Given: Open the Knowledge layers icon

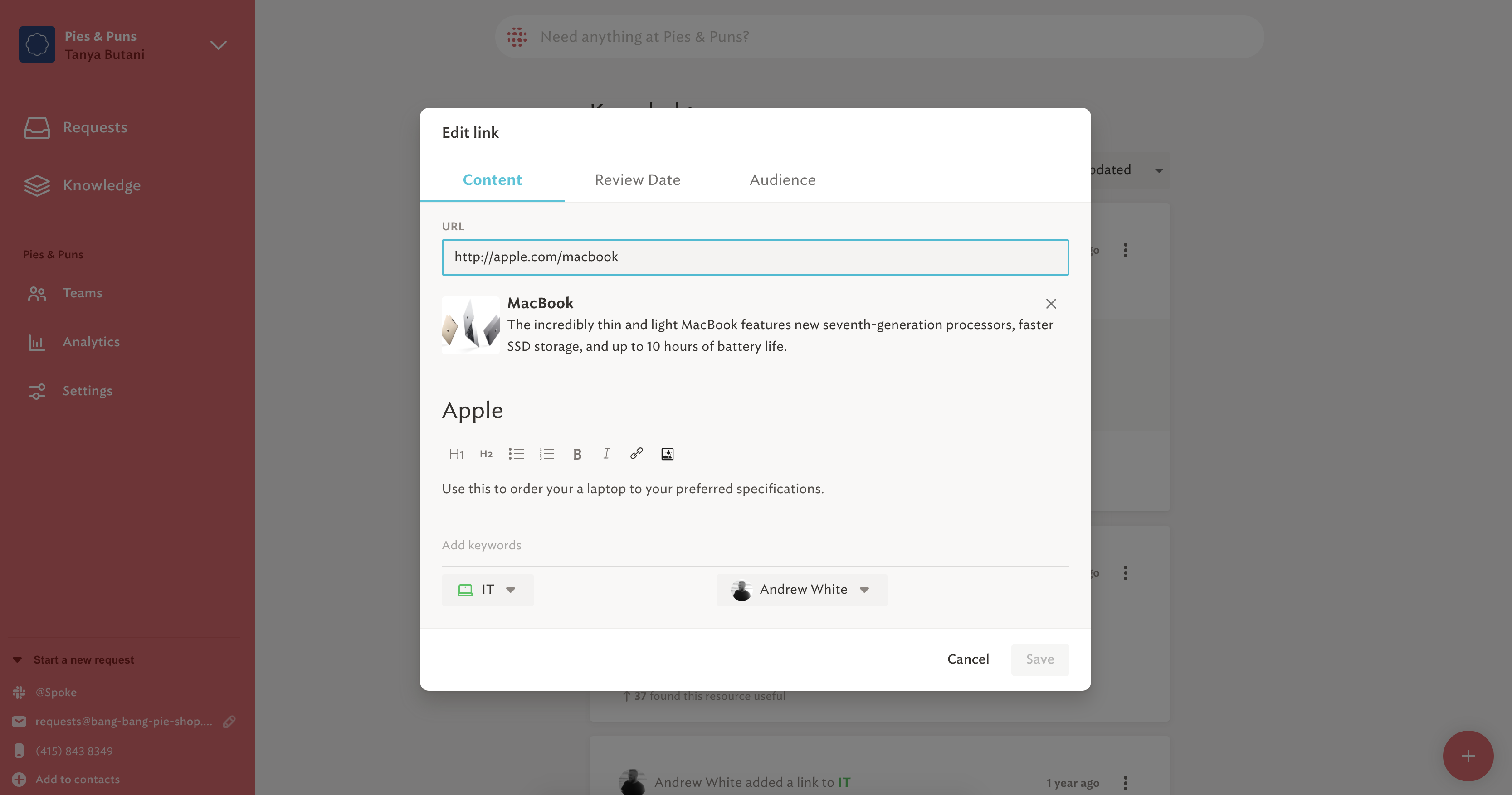Looking at the screenshot, I should (37, 185).
